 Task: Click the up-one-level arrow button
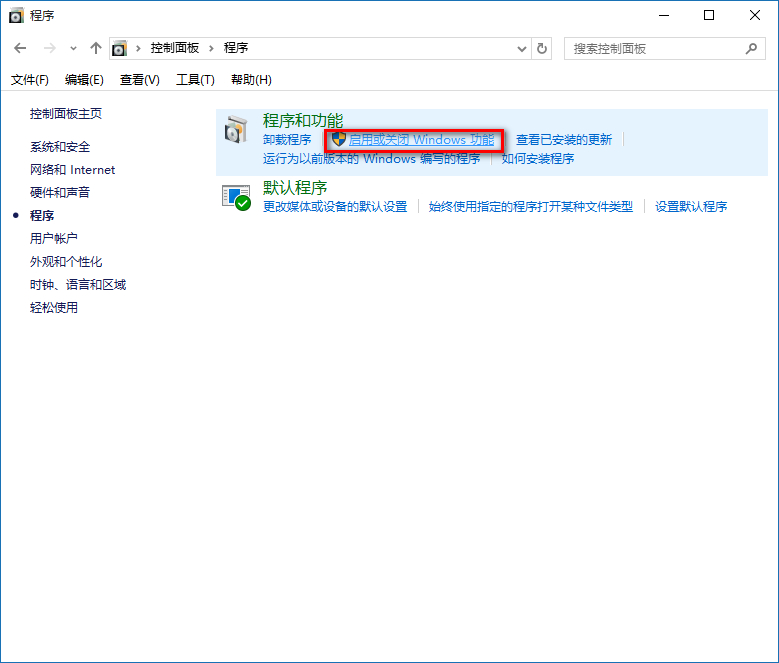click(x=96, y=48)
